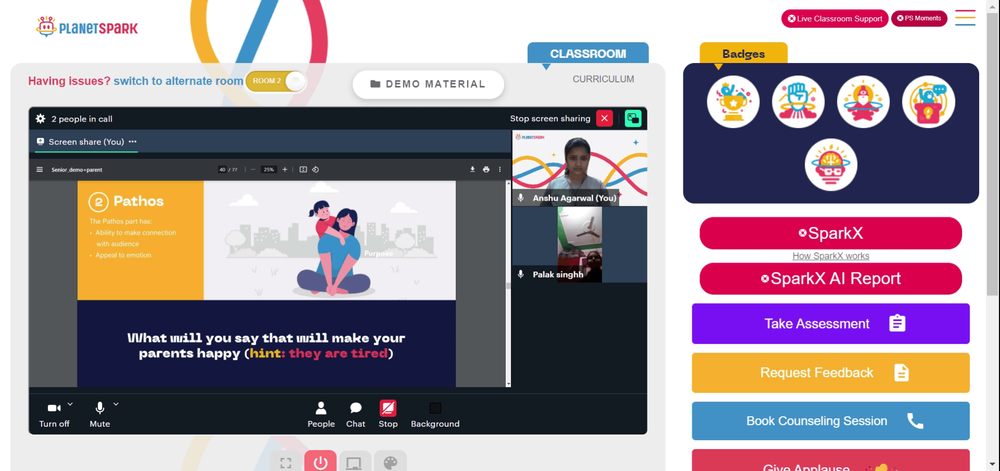Click the Request Feedback button

(x=830, y=373)
